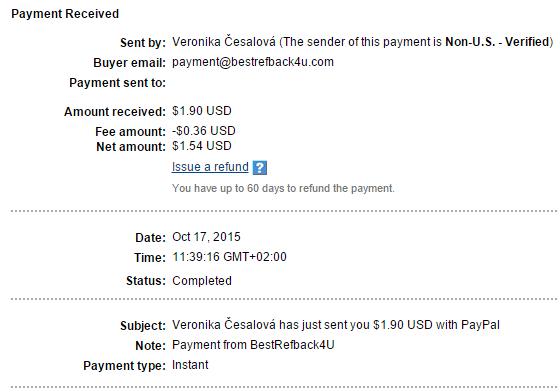Screen dimensions: 559x388
Task: Select the sender name Veronika Česalová
Action: click(x=224, y=42)
